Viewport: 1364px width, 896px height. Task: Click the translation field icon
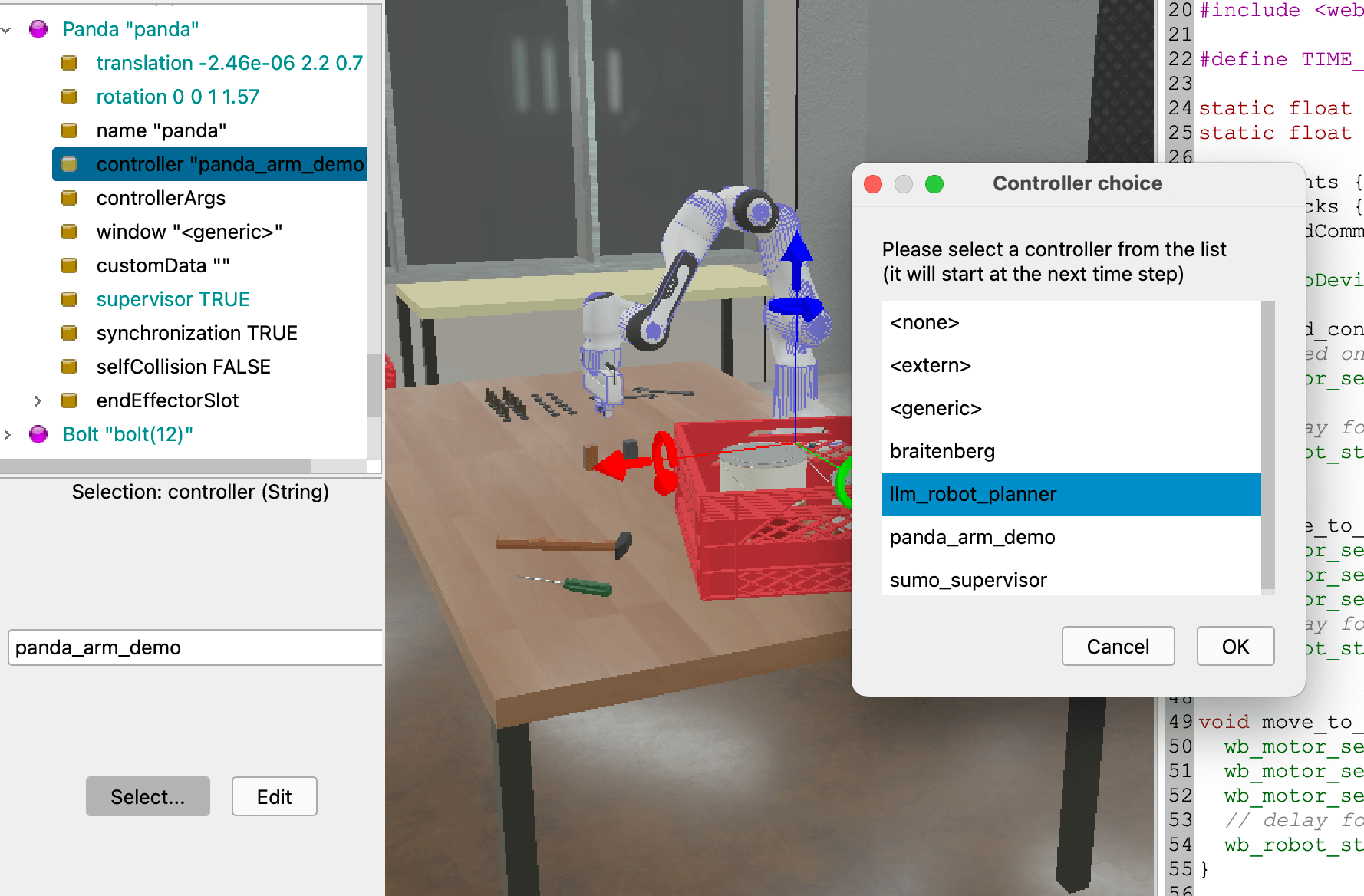pos(69,63)
